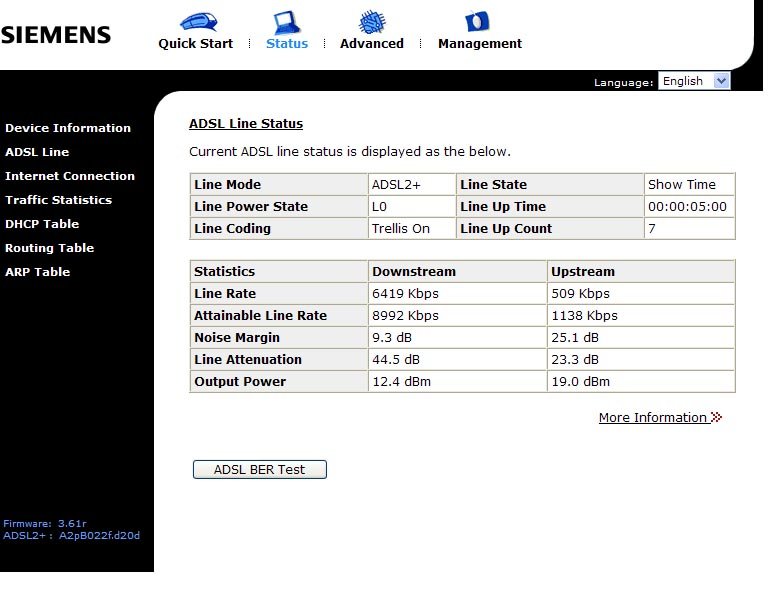Image resolution: width=782 pixels, height=596 pixels.
Task: Open the Quick Start tab
Action: click(x=196, y=44)
